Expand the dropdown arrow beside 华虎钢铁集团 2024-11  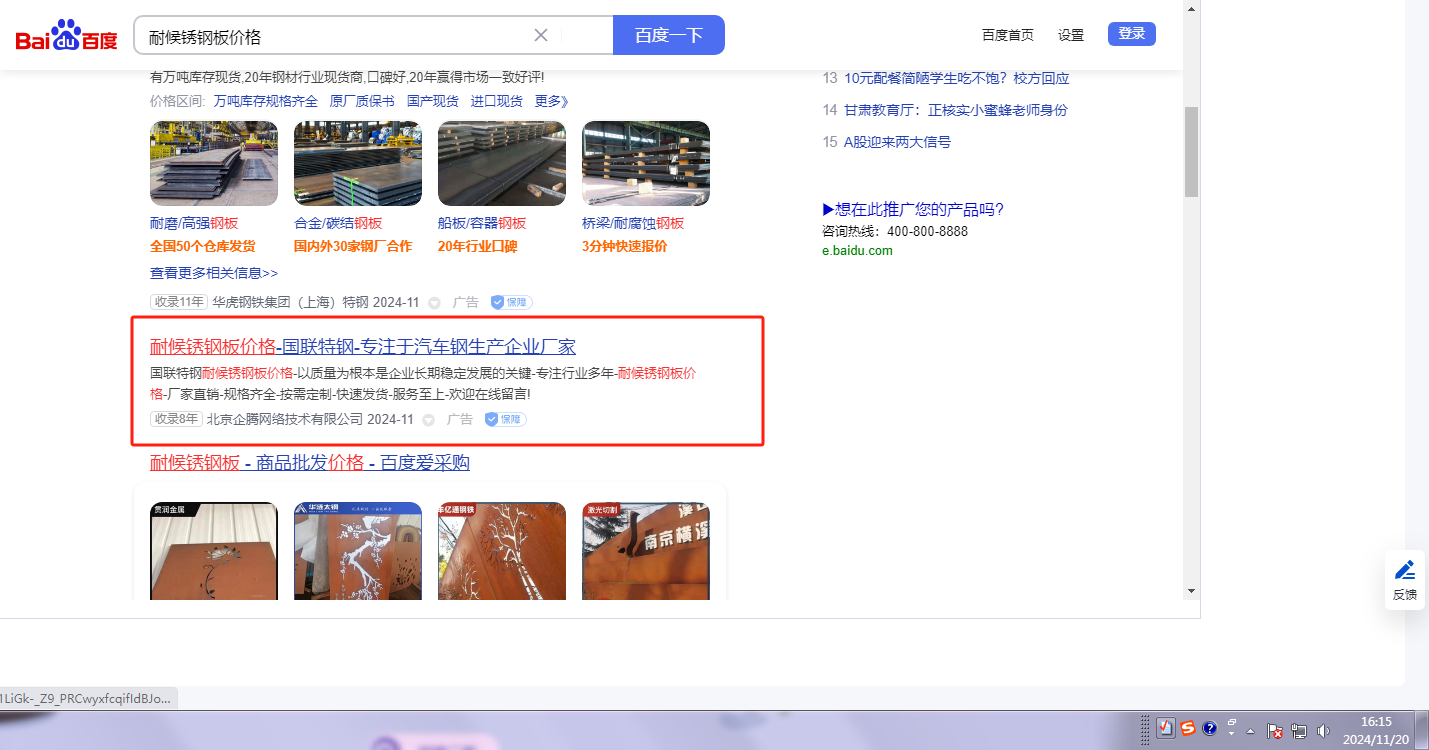434,303
